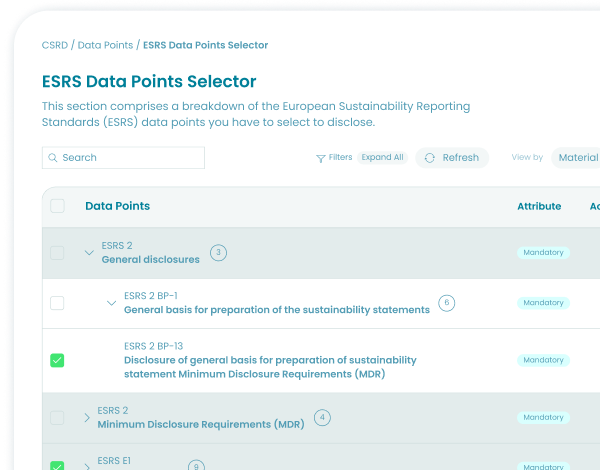Click Mandatory tag on Minimum Disclosure Requirements row
This screenshot has width=600, height=470.
(x=543, y=418)
